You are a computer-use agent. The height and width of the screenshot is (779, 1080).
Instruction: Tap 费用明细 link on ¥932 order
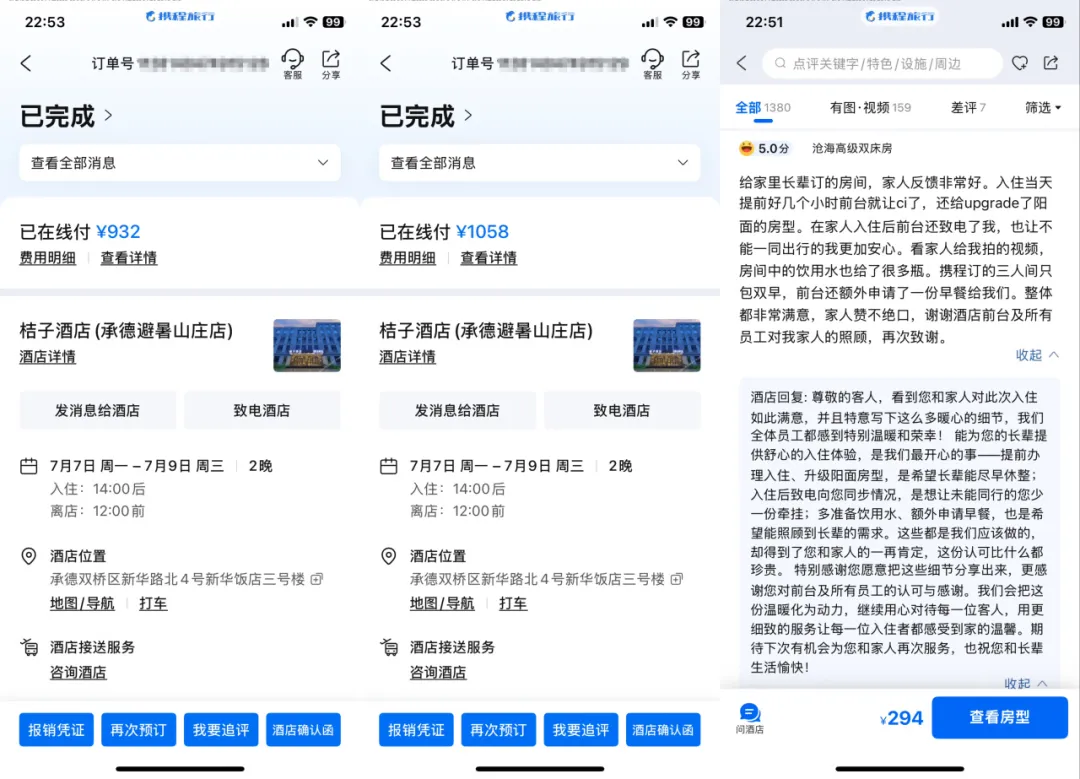(48, 258)
